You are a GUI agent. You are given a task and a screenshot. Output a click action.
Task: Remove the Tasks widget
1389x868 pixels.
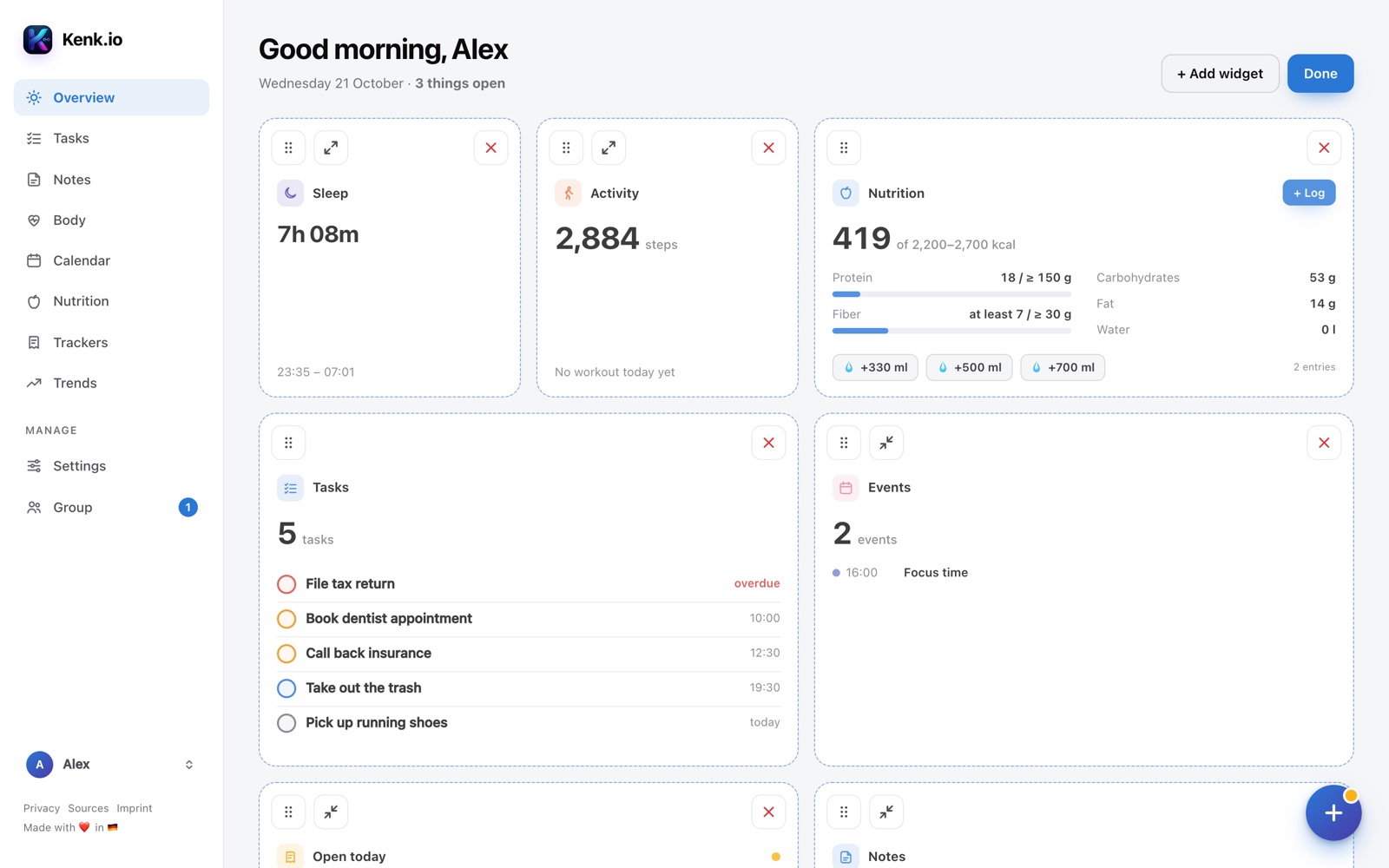(769, 443)
